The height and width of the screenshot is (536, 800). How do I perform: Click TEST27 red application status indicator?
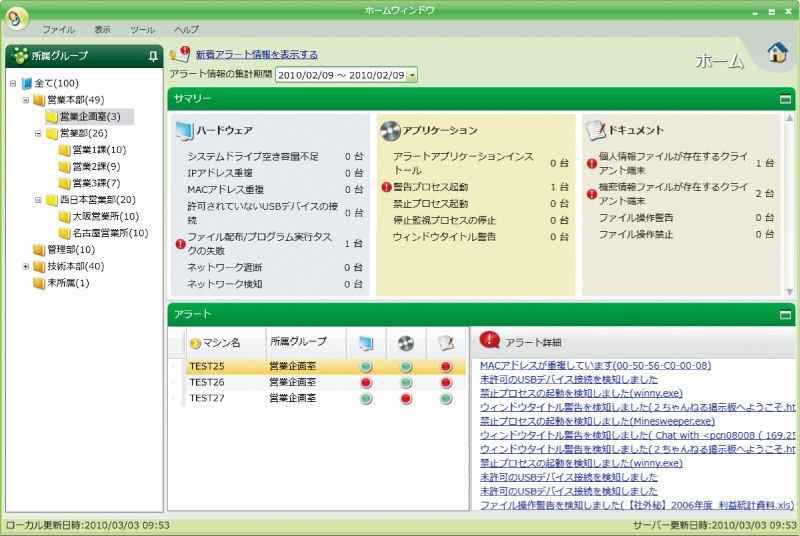coord(406,398)
